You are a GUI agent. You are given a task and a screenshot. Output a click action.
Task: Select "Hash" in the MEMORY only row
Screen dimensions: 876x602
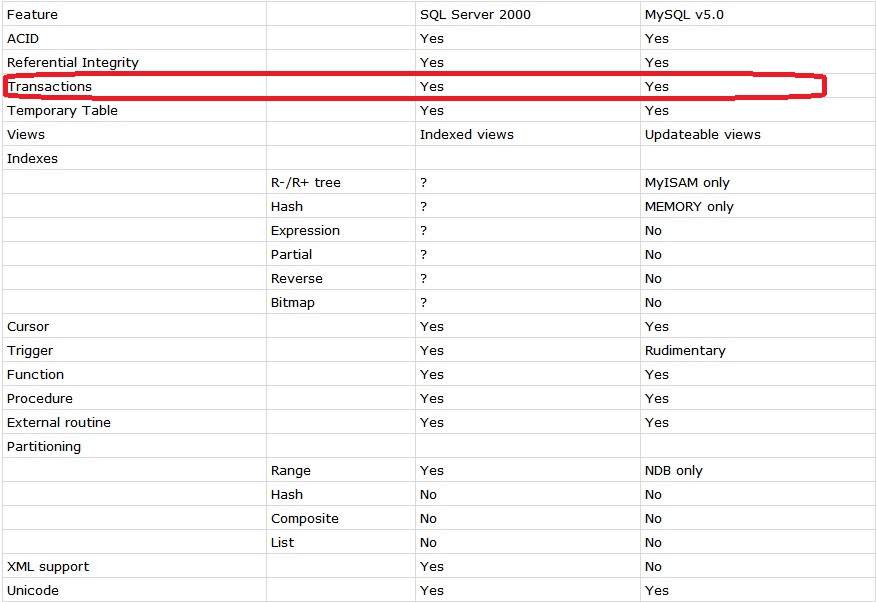[x=287, y=207]
